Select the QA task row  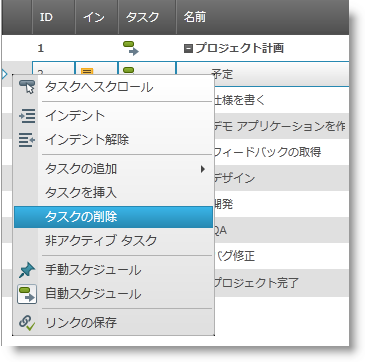pos(281,230)
